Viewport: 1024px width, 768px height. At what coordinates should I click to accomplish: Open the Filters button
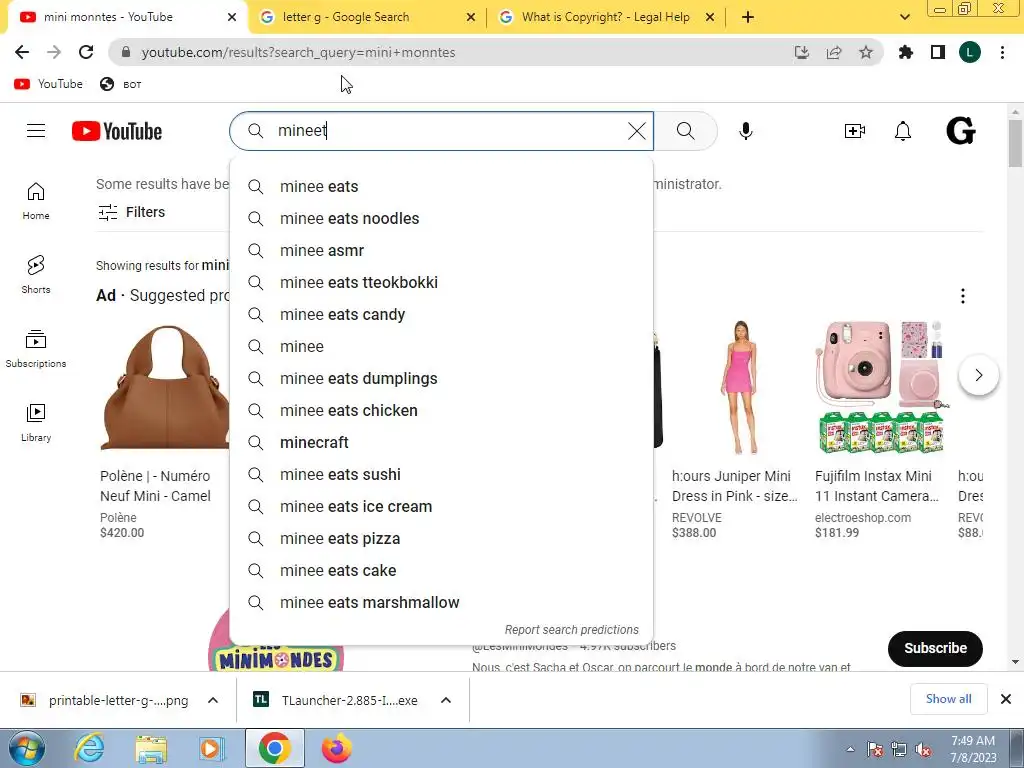tap(131, 212)
